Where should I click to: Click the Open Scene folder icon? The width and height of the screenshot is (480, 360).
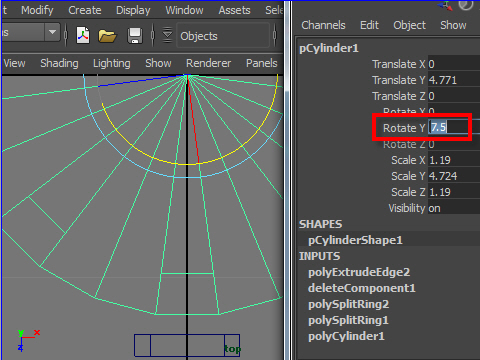(x=107, y=36)
